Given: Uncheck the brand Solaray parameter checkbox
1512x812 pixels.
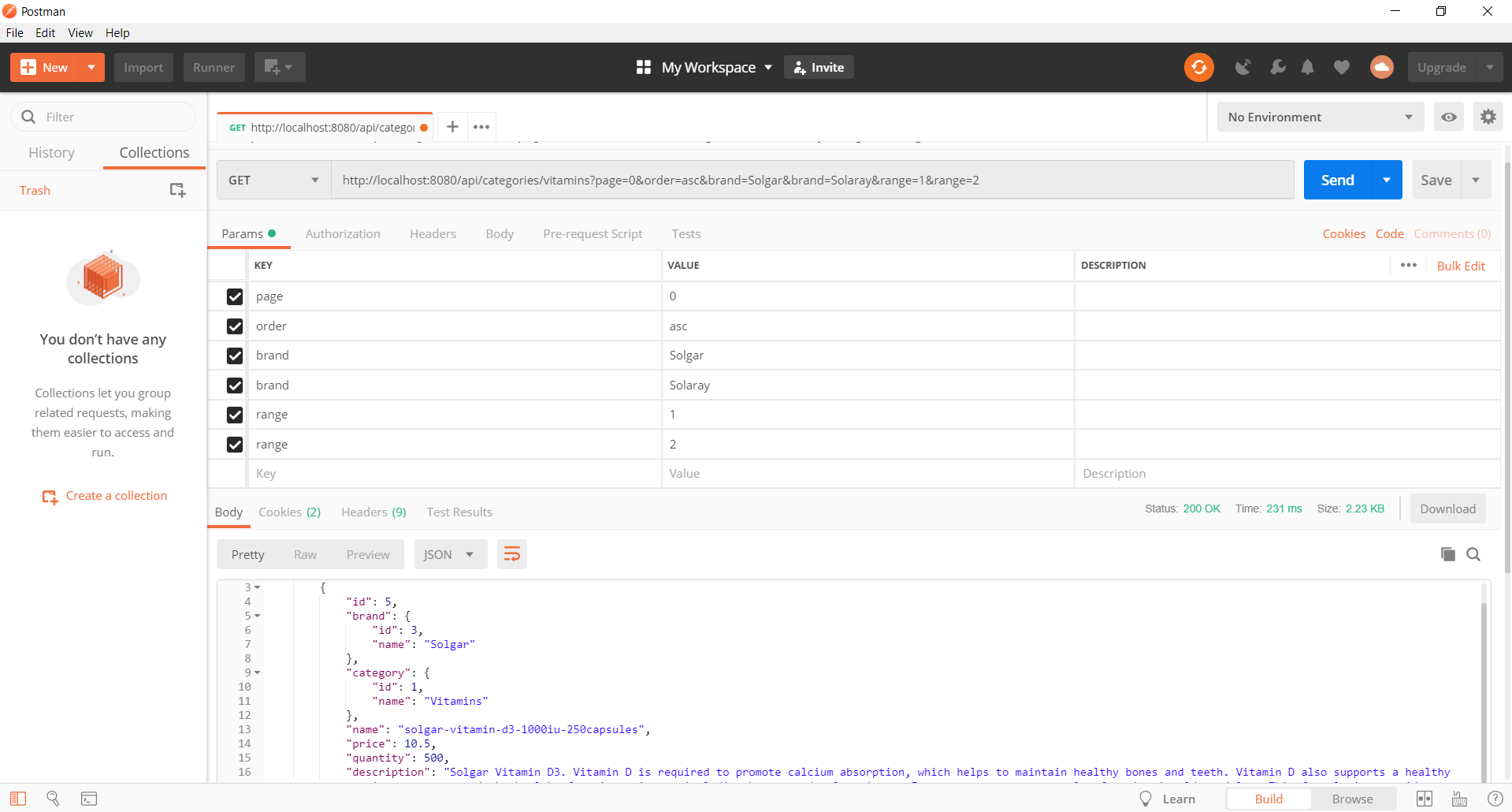Looking at the screenshot, I should click(234, 385).
